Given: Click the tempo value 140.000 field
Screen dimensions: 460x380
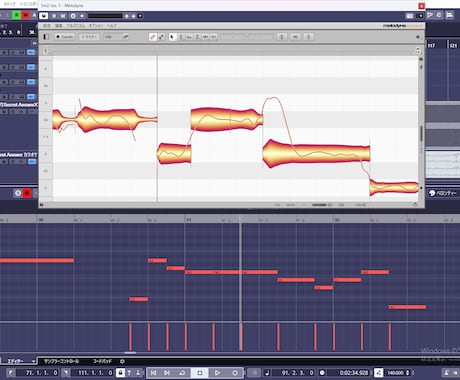Looking at the screenshot, I should 396,373.
